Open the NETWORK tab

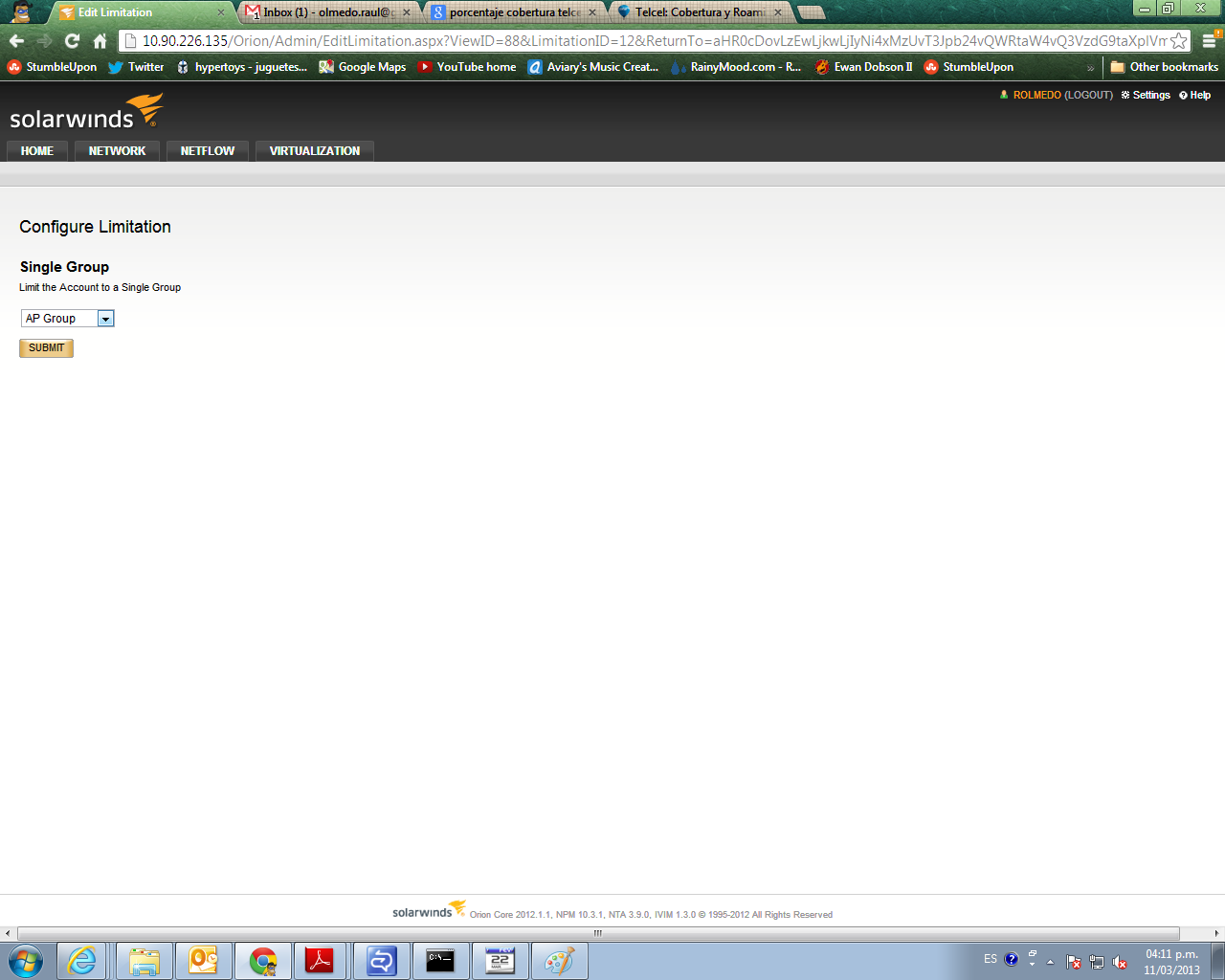click(117, 151)
